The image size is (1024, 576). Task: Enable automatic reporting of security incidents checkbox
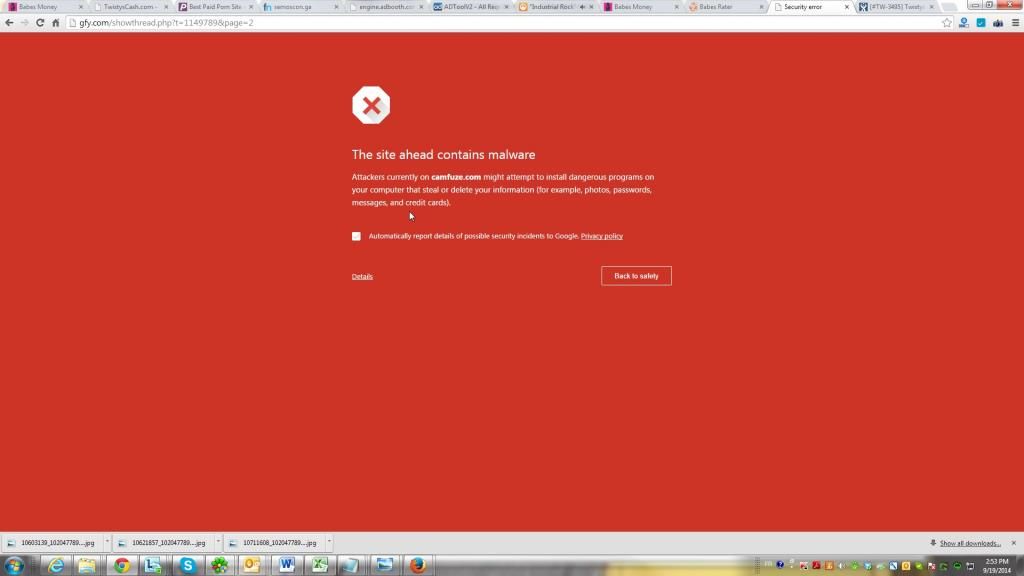pyautogui.click(x=356, y=236)
